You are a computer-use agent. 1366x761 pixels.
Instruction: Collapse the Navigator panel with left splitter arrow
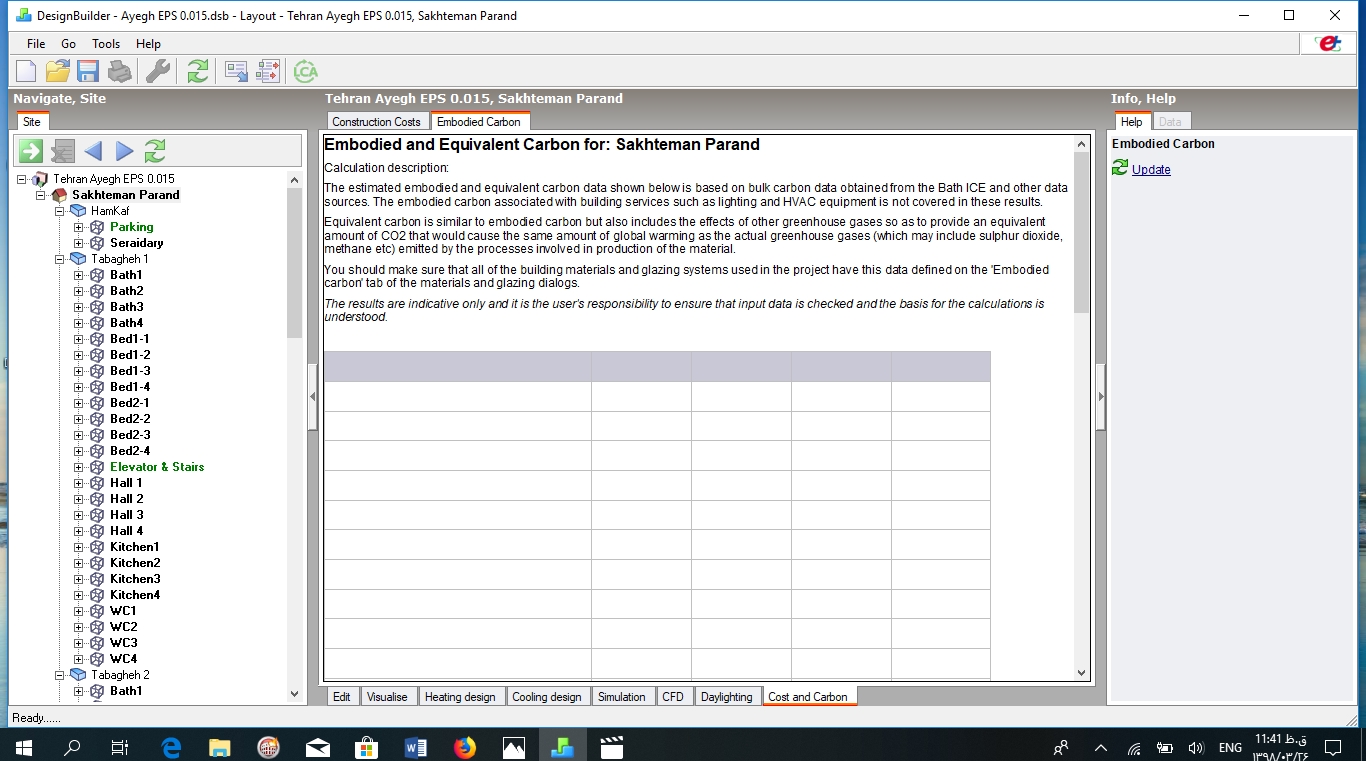(x=313, y=396)
